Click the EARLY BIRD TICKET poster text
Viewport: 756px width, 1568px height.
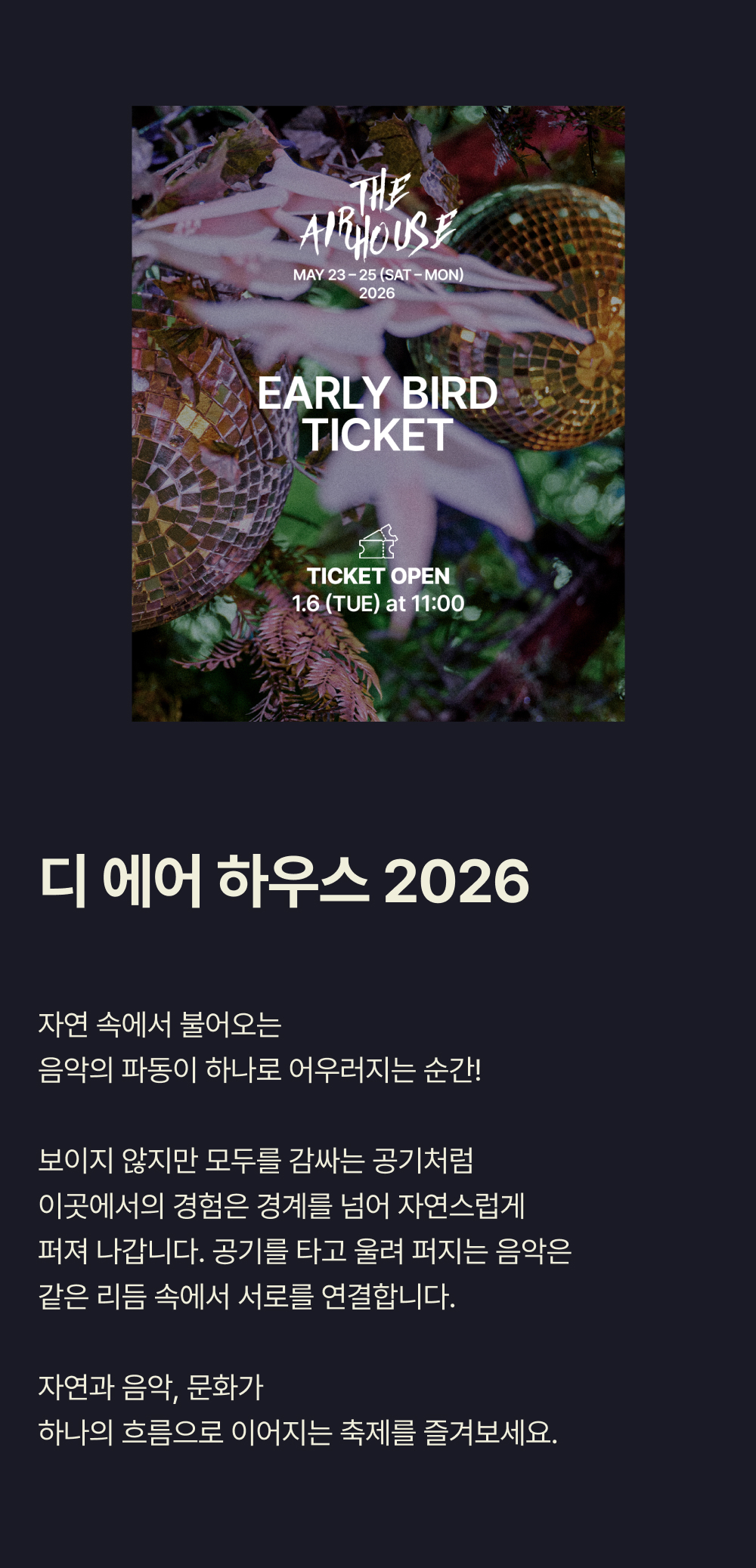coord(378,414)
